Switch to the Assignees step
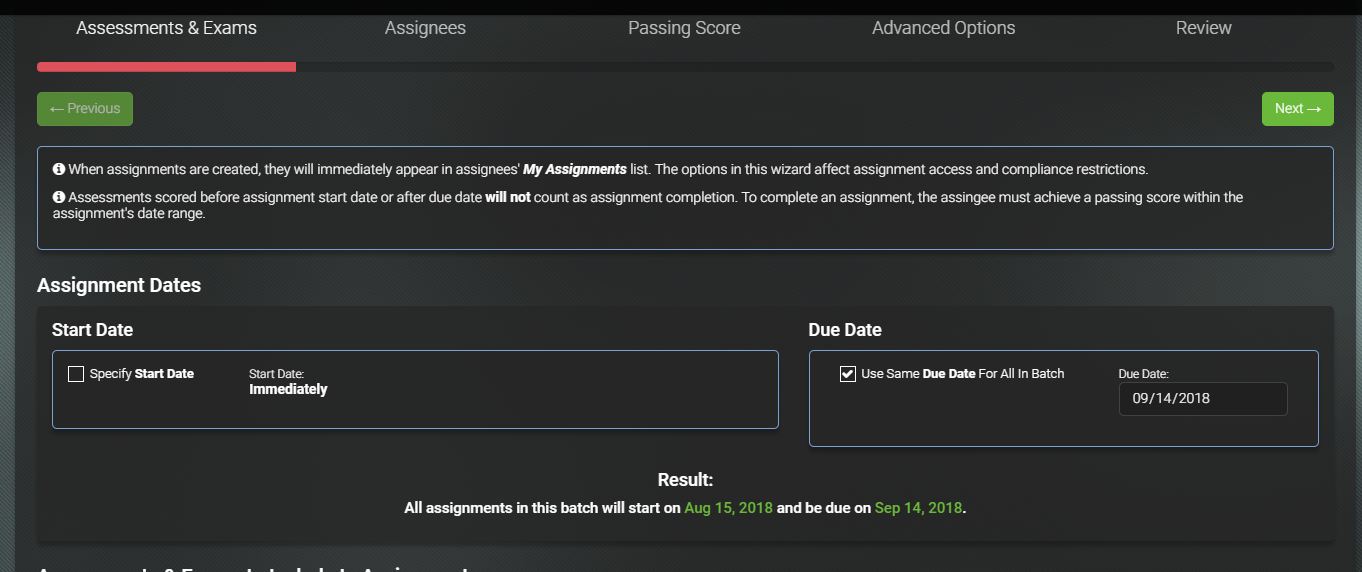 click(x=425, y=28)
